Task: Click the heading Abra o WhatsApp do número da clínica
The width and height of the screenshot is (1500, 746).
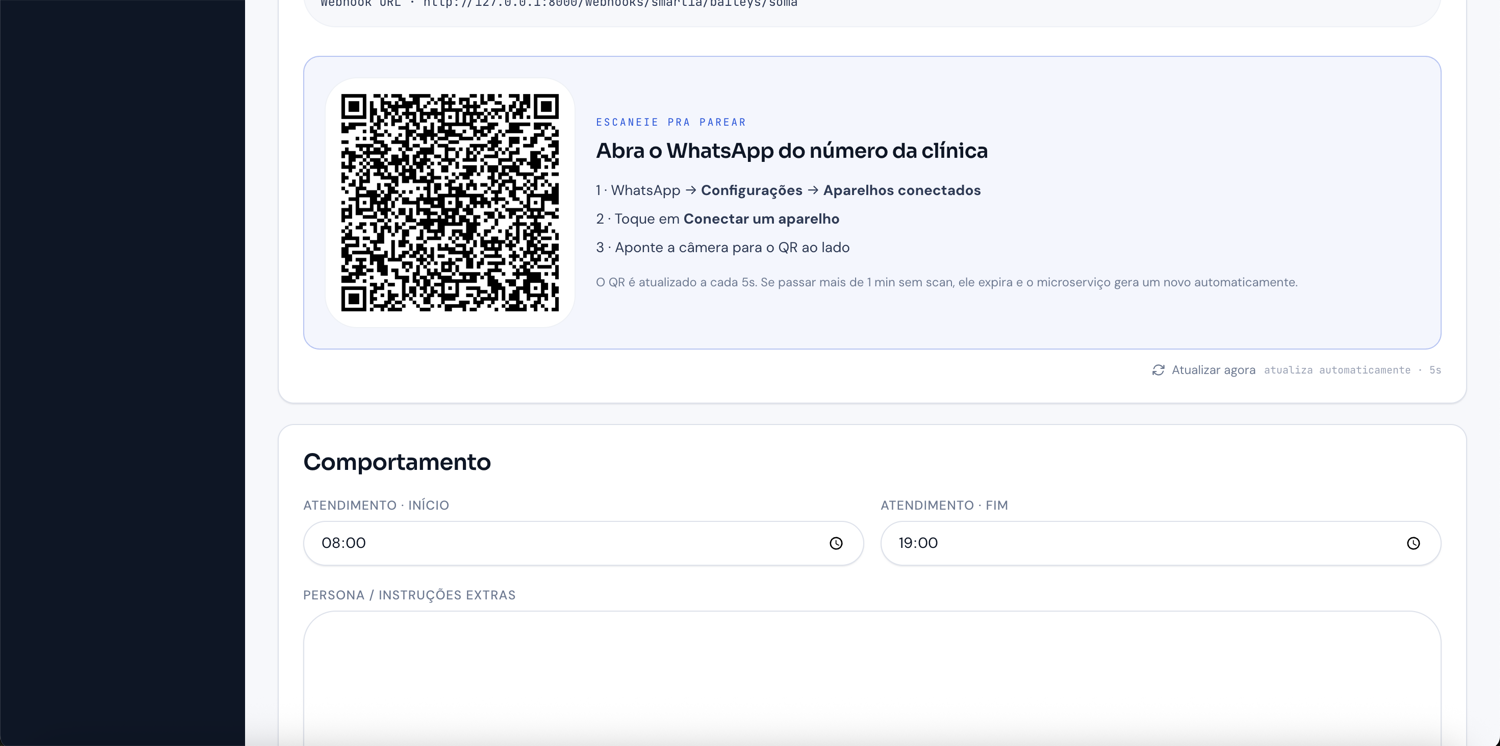Action: 792,150
